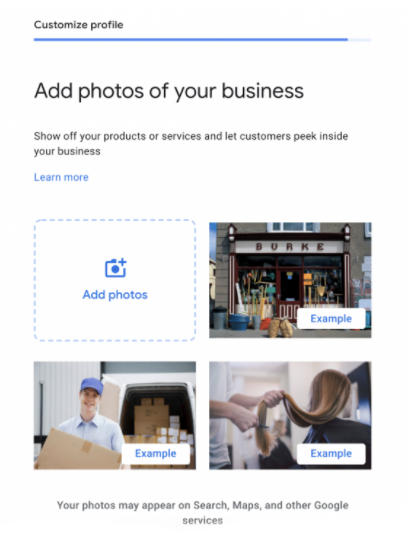Screen dimensions: 409x534
Task: Select the delivery man example photo
Action: click(x=115, y=415)
